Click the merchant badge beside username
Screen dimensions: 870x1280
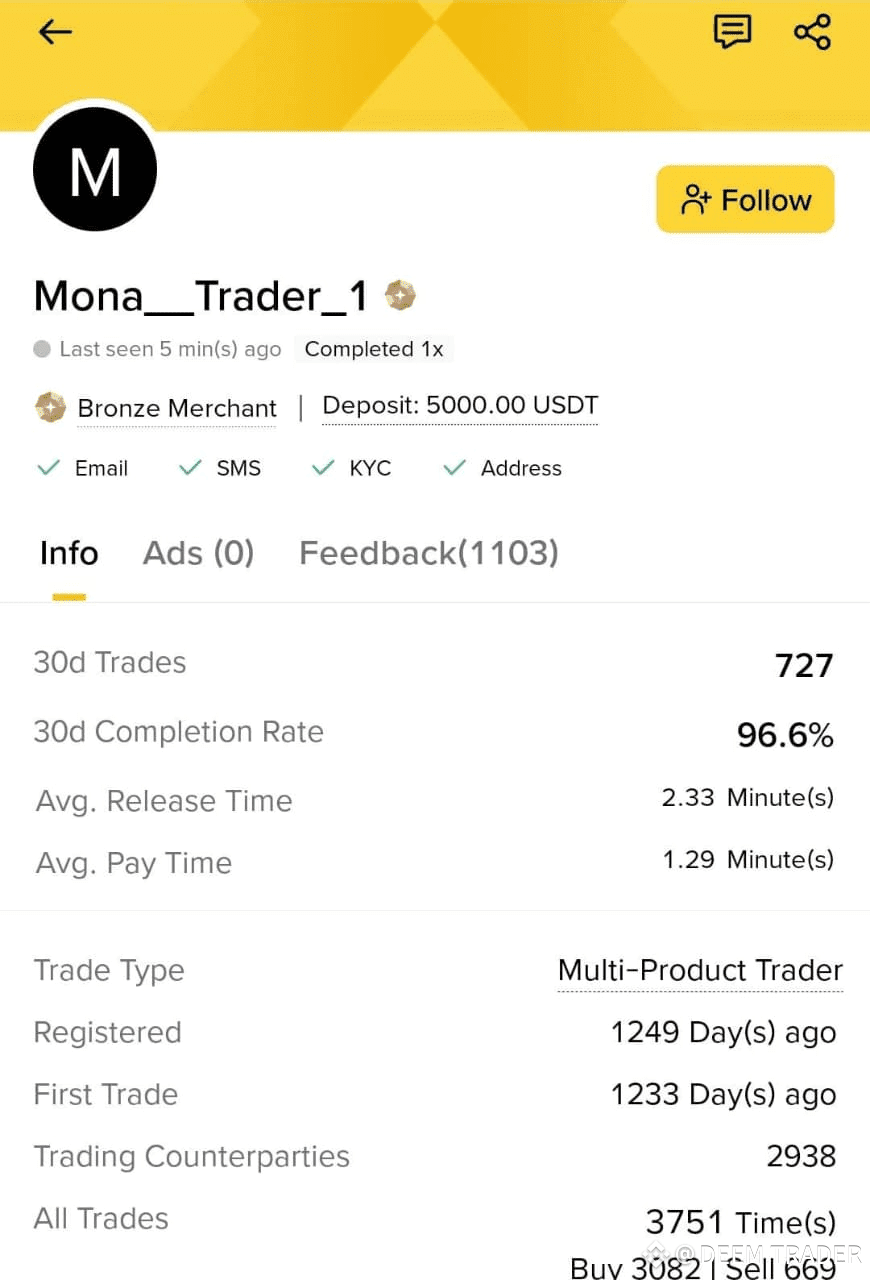click(x=400, y=296)
